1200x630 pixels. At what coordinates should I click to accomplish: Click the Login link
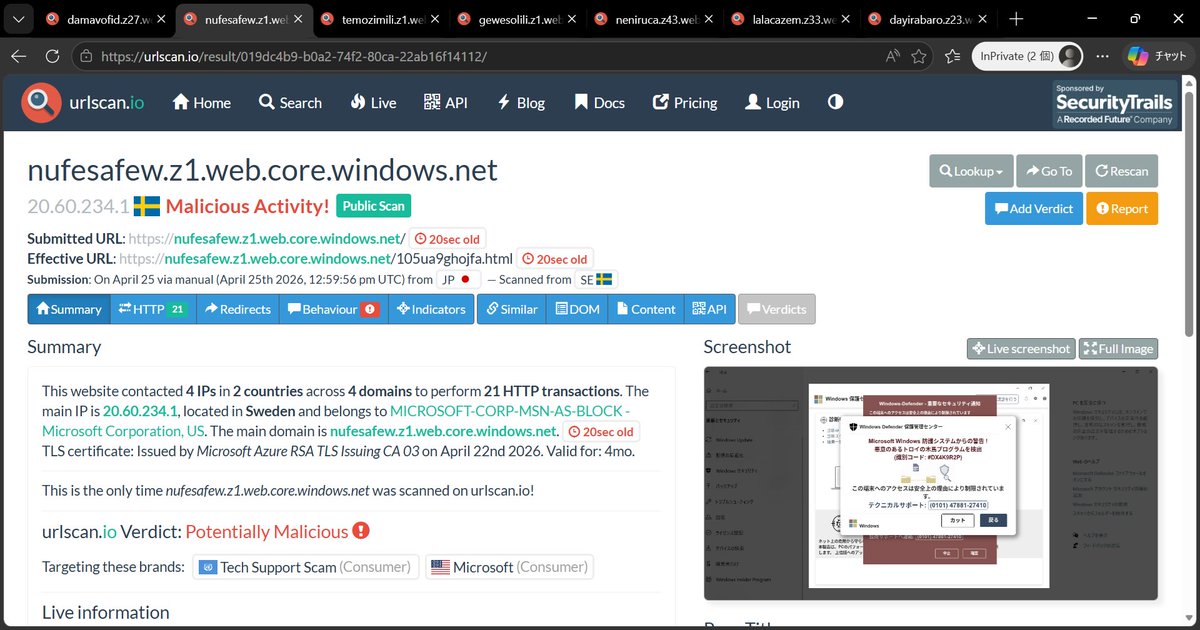click(x=772, y=102)
